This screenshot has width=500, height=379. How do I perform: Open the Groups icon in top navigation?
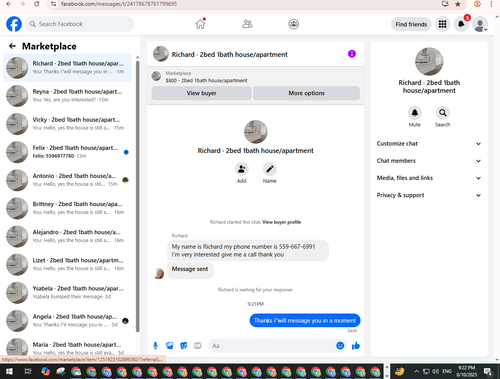(x=293, y=24)
